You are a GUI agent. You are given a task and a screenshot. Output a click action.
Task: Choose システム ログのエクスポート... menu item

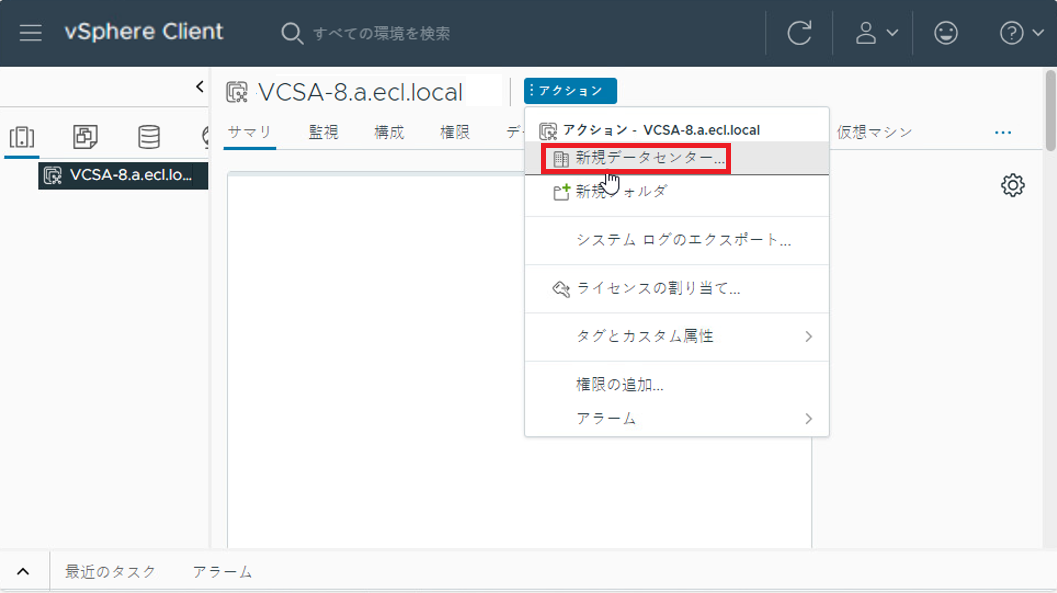[x=677, y=240]
